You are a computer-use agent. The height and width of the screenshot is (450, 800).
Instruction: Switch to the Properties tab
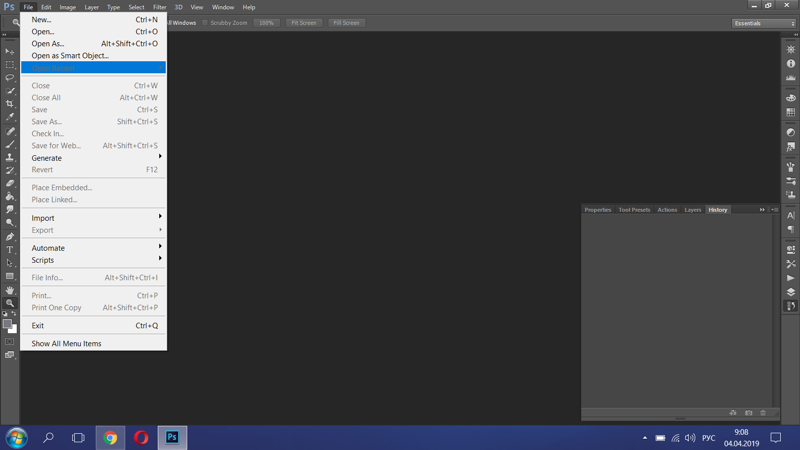597,210
